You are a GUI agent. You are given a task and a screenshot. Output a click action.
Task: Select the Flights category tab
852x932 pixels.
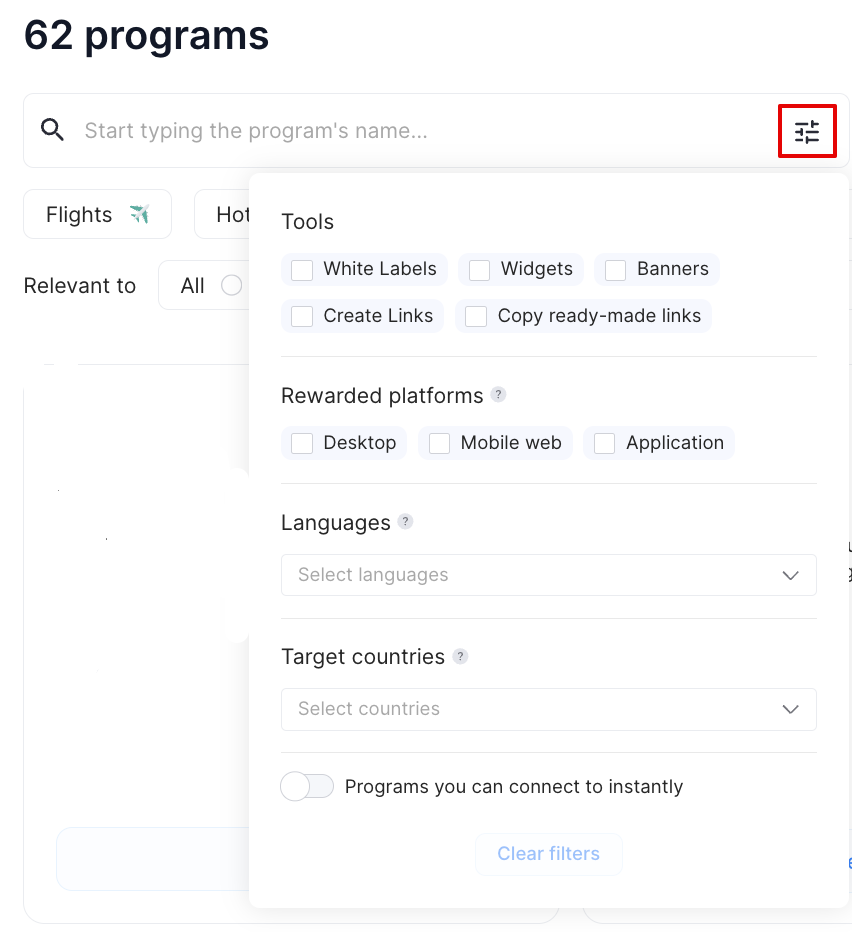point(97,215)
